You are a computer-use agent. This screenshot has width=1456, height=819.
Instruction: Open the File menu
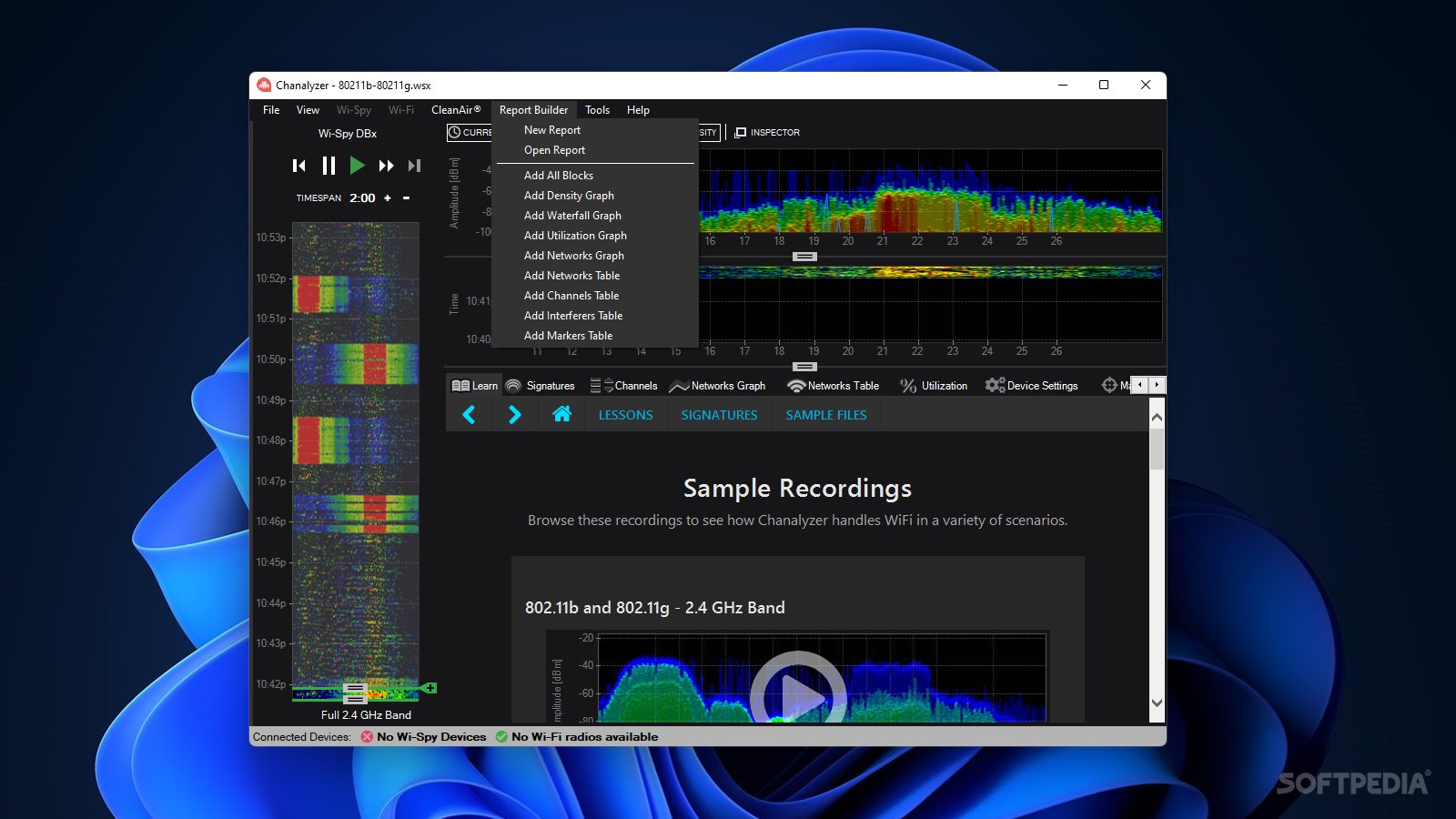pyautogui.click(x=271, y=110)
